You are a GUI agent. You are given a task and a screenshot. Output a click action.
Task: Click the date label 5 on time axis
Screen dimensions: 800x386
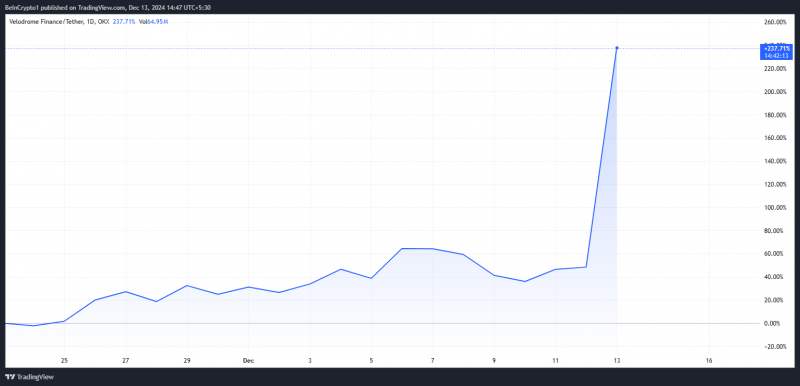[371, 361]
